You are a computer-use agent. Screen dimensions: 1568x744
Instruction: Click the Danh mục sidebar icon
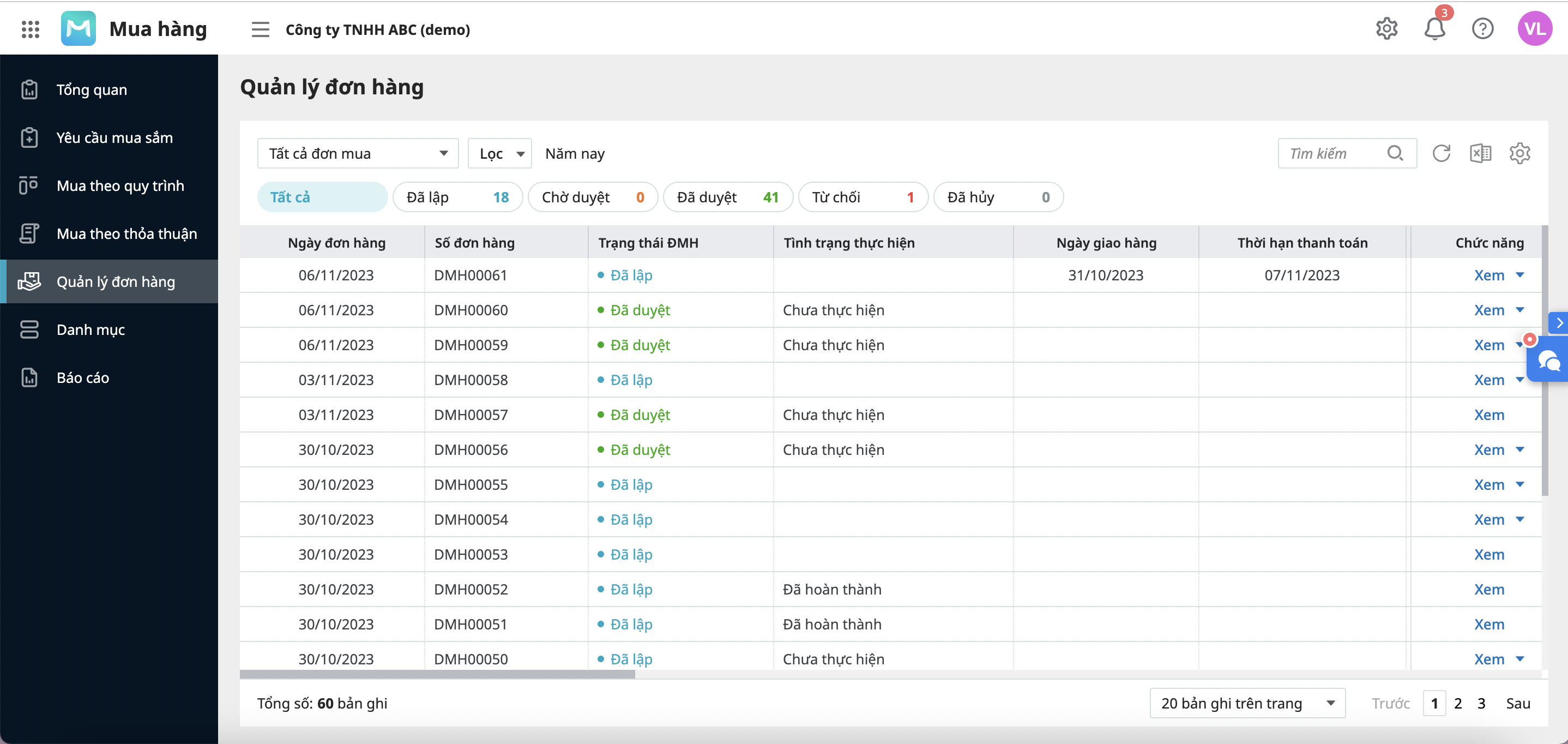tap(29, 330)
